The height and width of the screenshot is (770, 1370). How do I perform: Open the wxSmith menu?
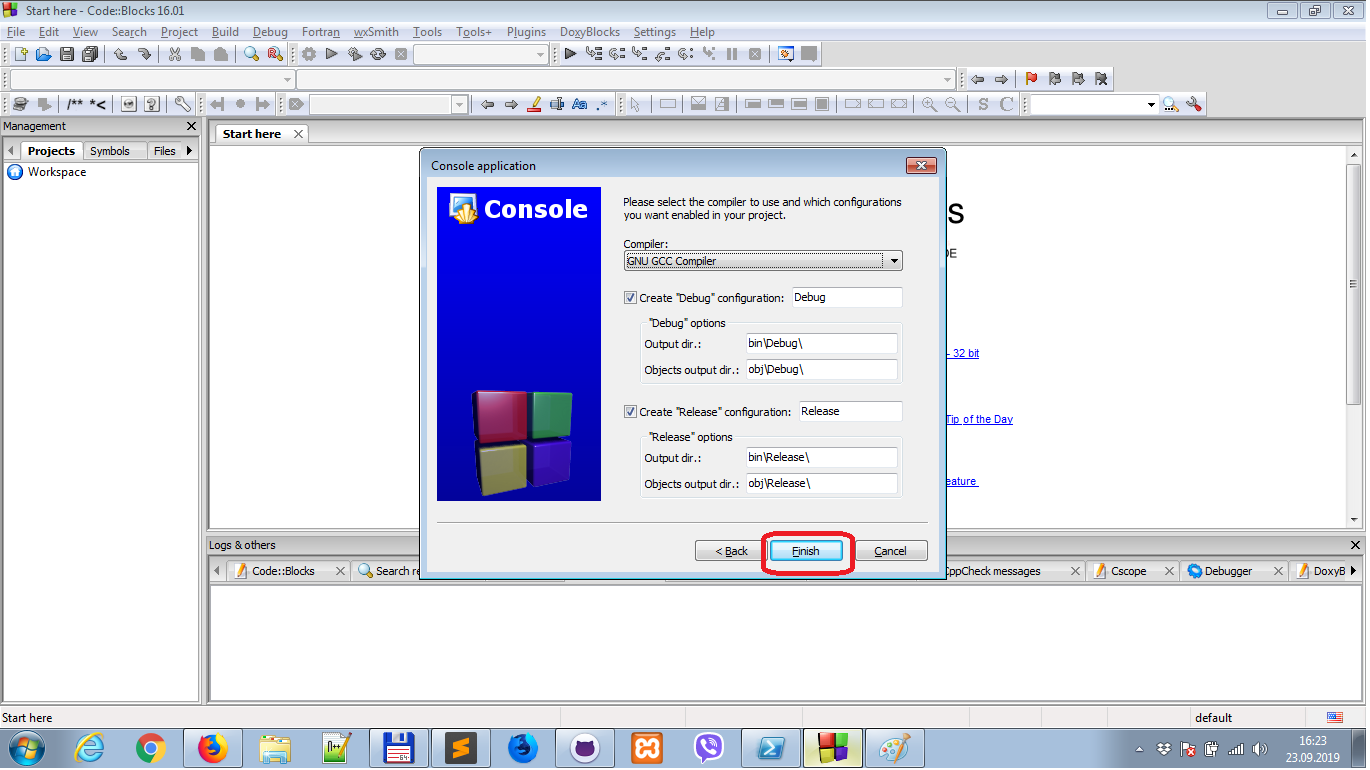pyautogui.click(x=376, y=32)
